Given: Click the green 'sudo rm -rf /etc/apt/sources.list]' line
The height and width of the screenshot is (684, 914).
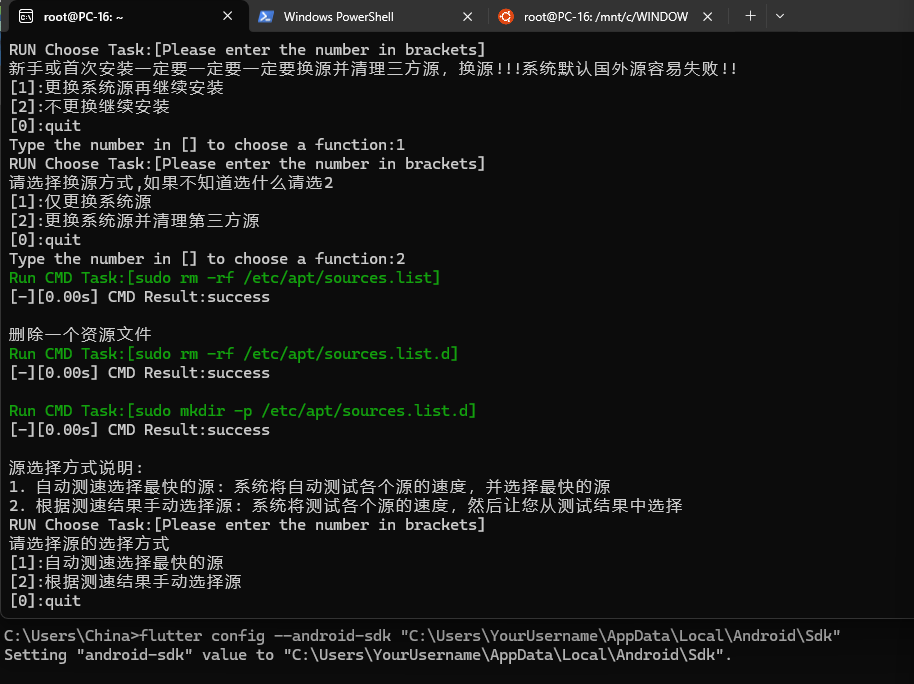Looking at the screenshot, I should (224, 278).
